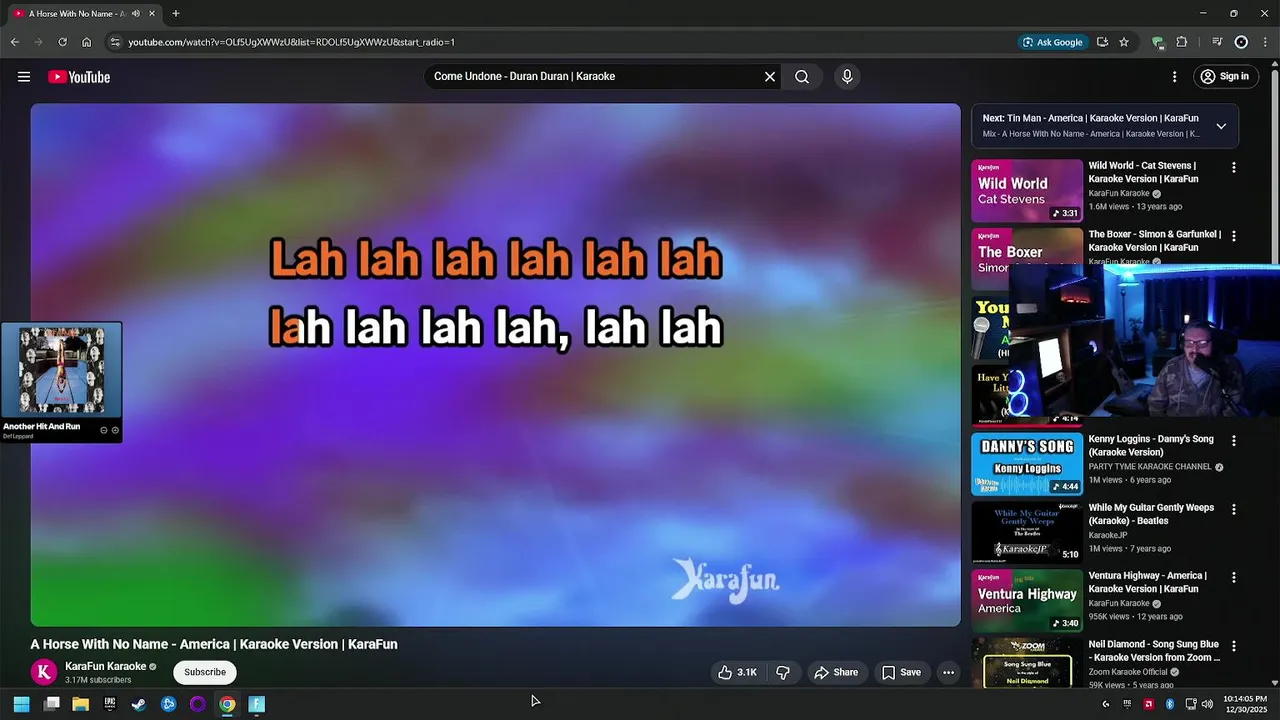Open KaraFun Karaoke channel name link
This screenshot has height=720, width=1280.
pos(105,666)
